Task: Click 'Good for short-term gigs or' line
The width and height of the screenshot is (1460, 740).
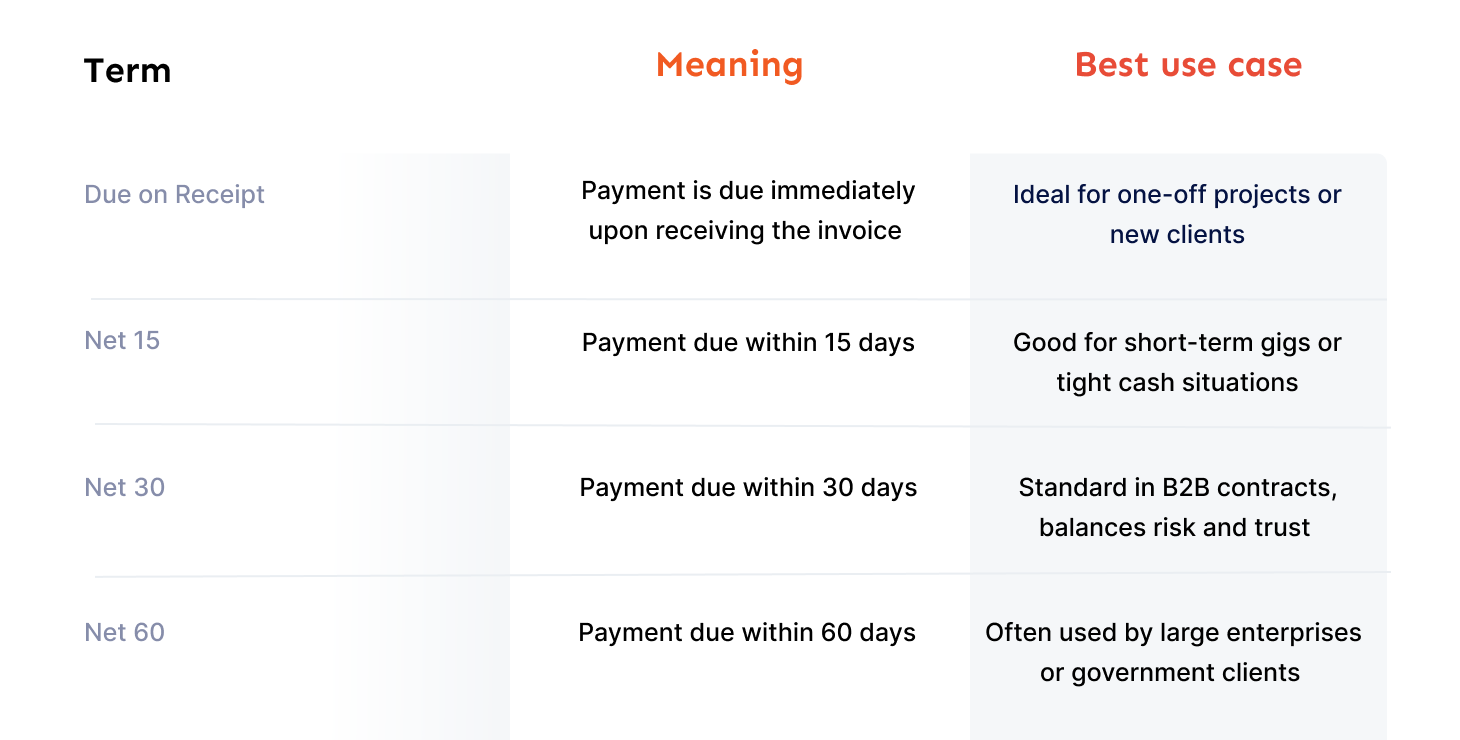Action: tap(1177, 342)
